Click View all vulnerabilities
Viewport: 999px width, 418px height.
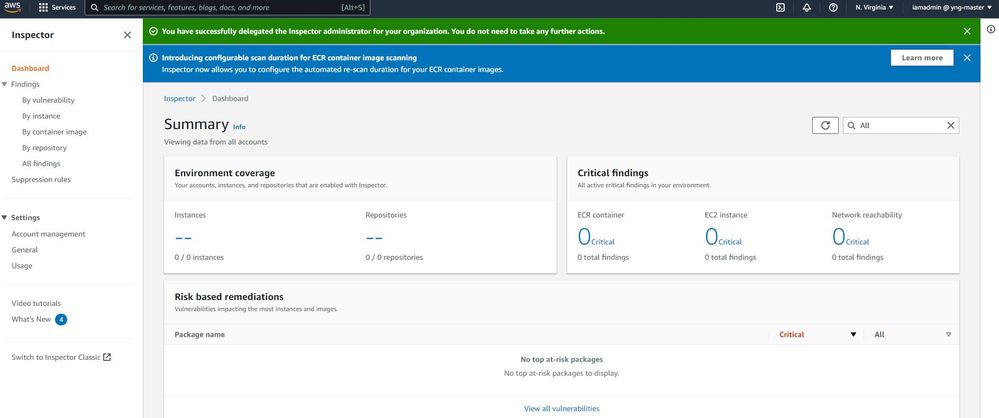click(x=561, y=408)
